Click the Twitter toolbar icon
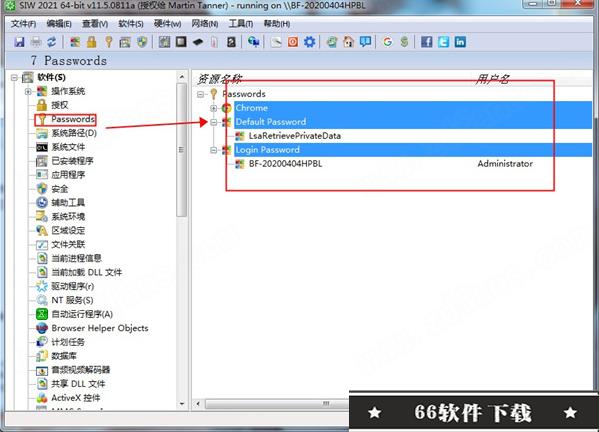The image size is (599, 432). click(x=444, y=42)
